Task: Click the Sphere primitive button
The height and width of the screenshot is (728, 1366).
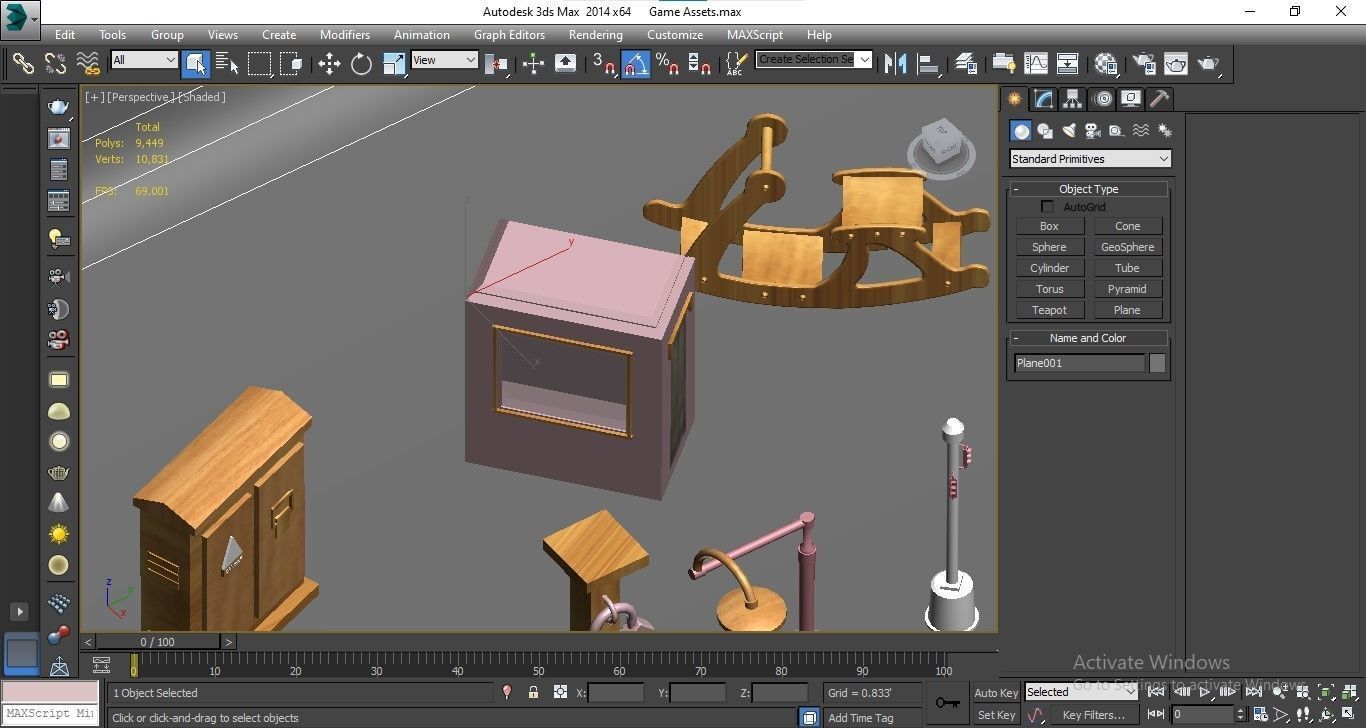Action: point(1049,247)
